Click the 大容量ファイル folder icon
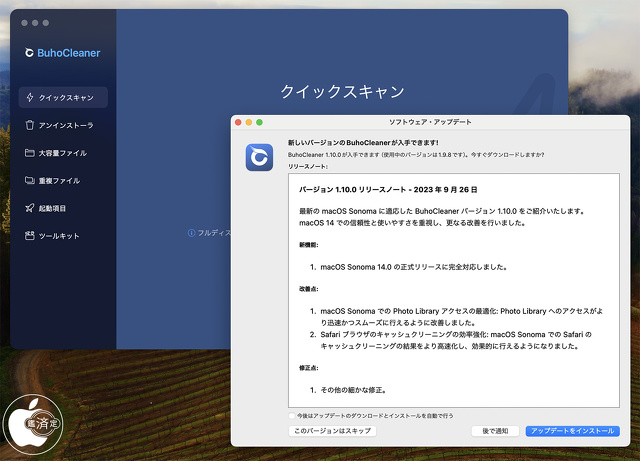This screenshot has height=461, width=640. point(29,153)
